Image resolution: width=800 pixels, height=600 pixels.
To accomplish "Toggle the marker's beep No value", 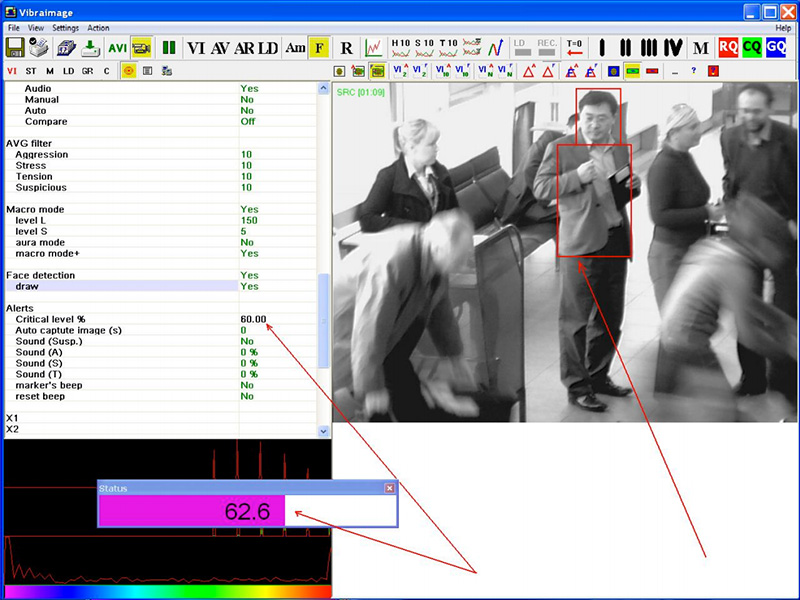I will [247, 385].
